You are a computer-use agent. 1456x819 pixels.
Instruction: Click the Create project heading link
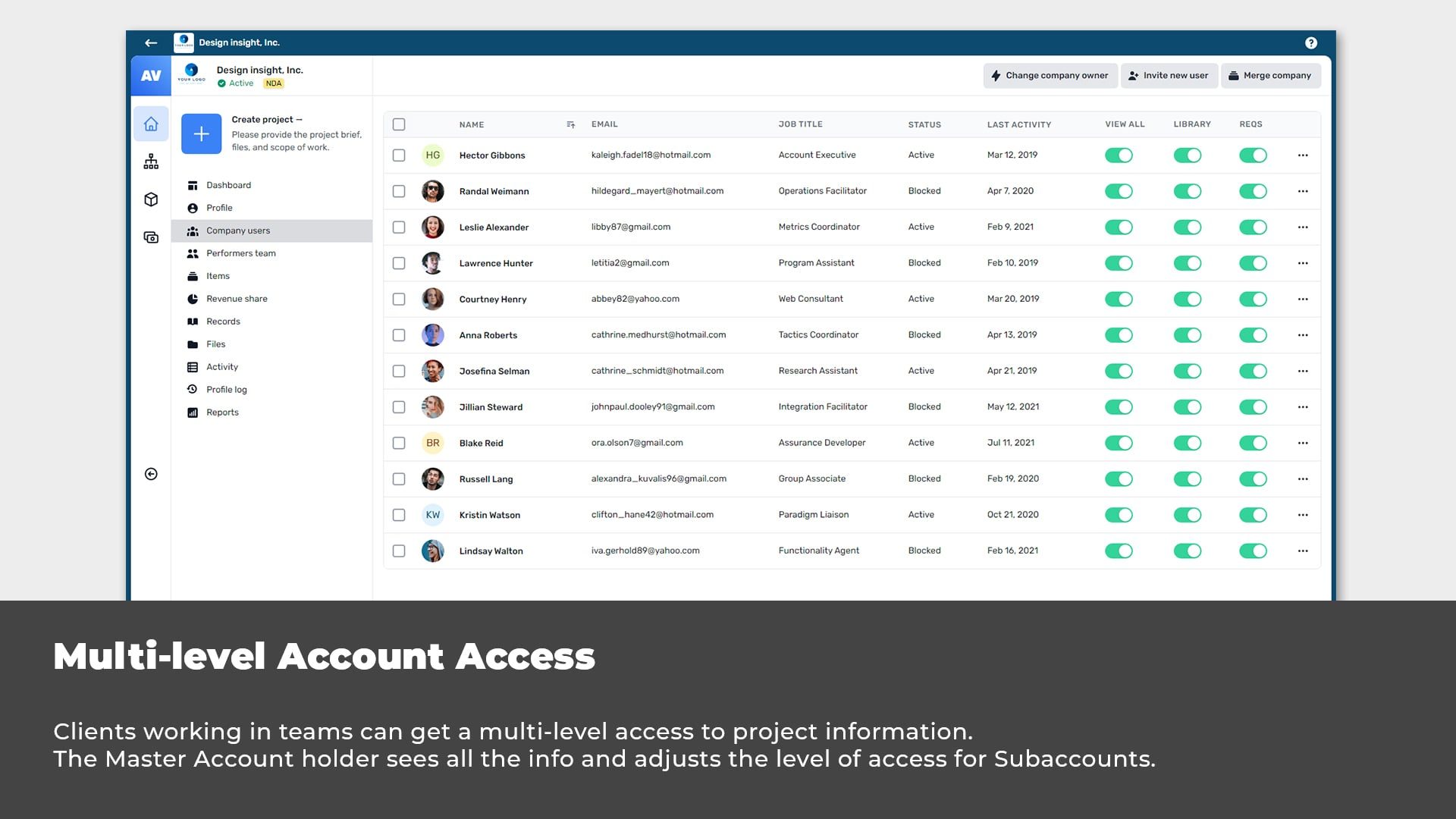point(266,120)
